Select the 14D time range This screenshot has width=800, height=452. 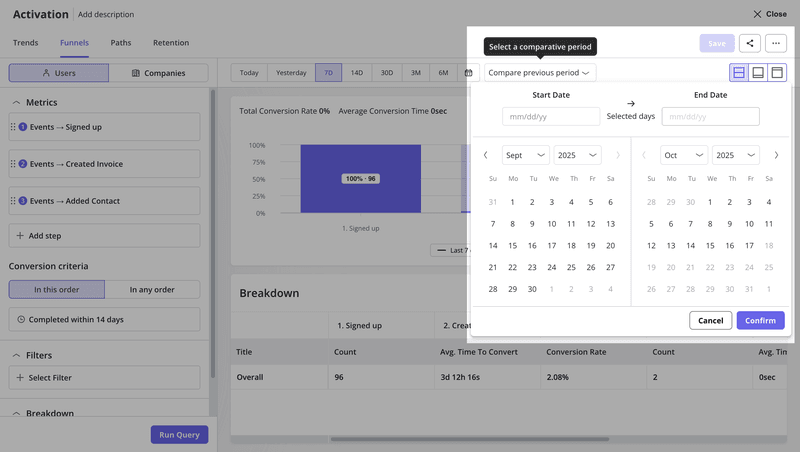[x=356, y=73]
